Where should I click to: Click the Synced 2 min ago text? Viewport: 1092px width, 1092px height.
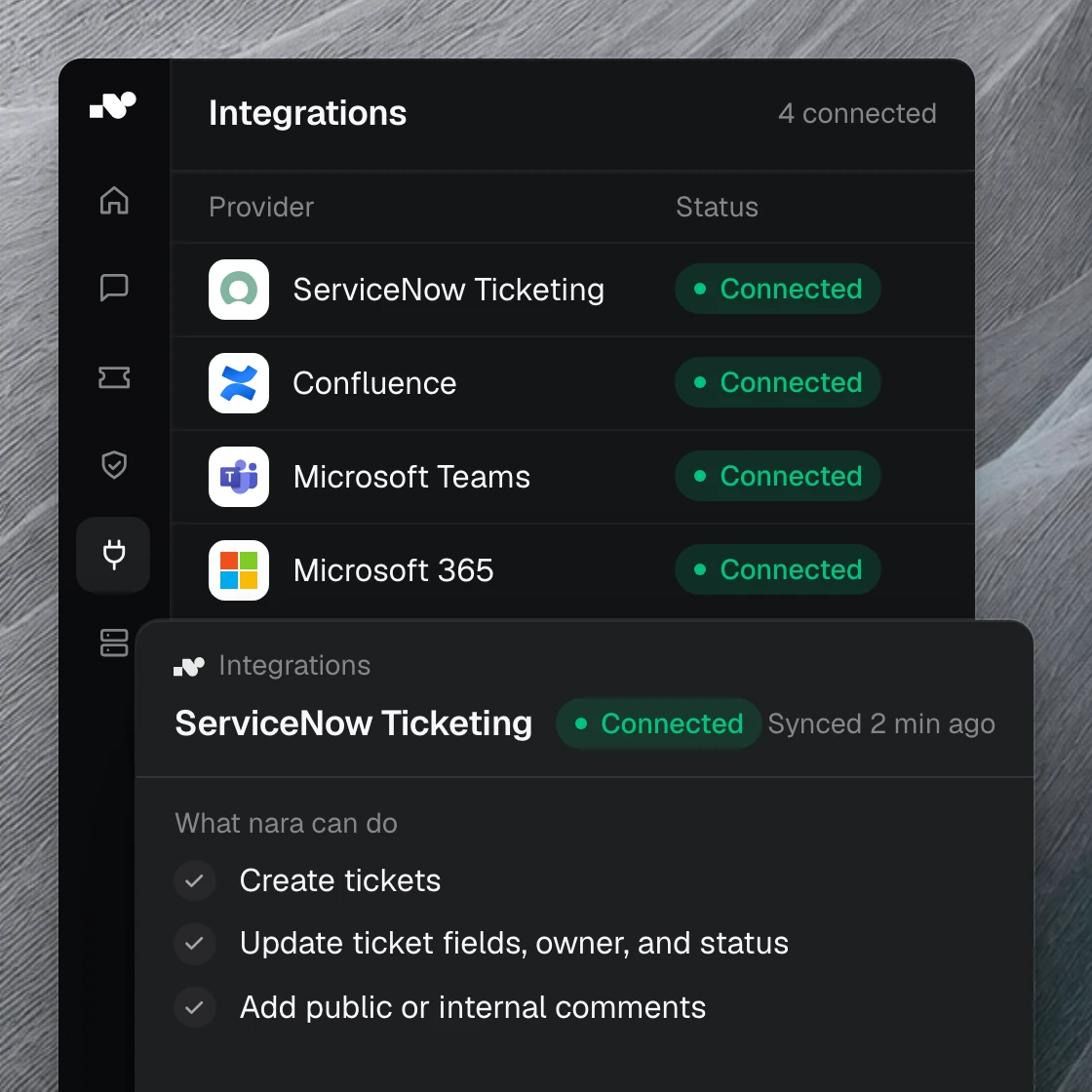pyautogui.click(x=881, y=723)
